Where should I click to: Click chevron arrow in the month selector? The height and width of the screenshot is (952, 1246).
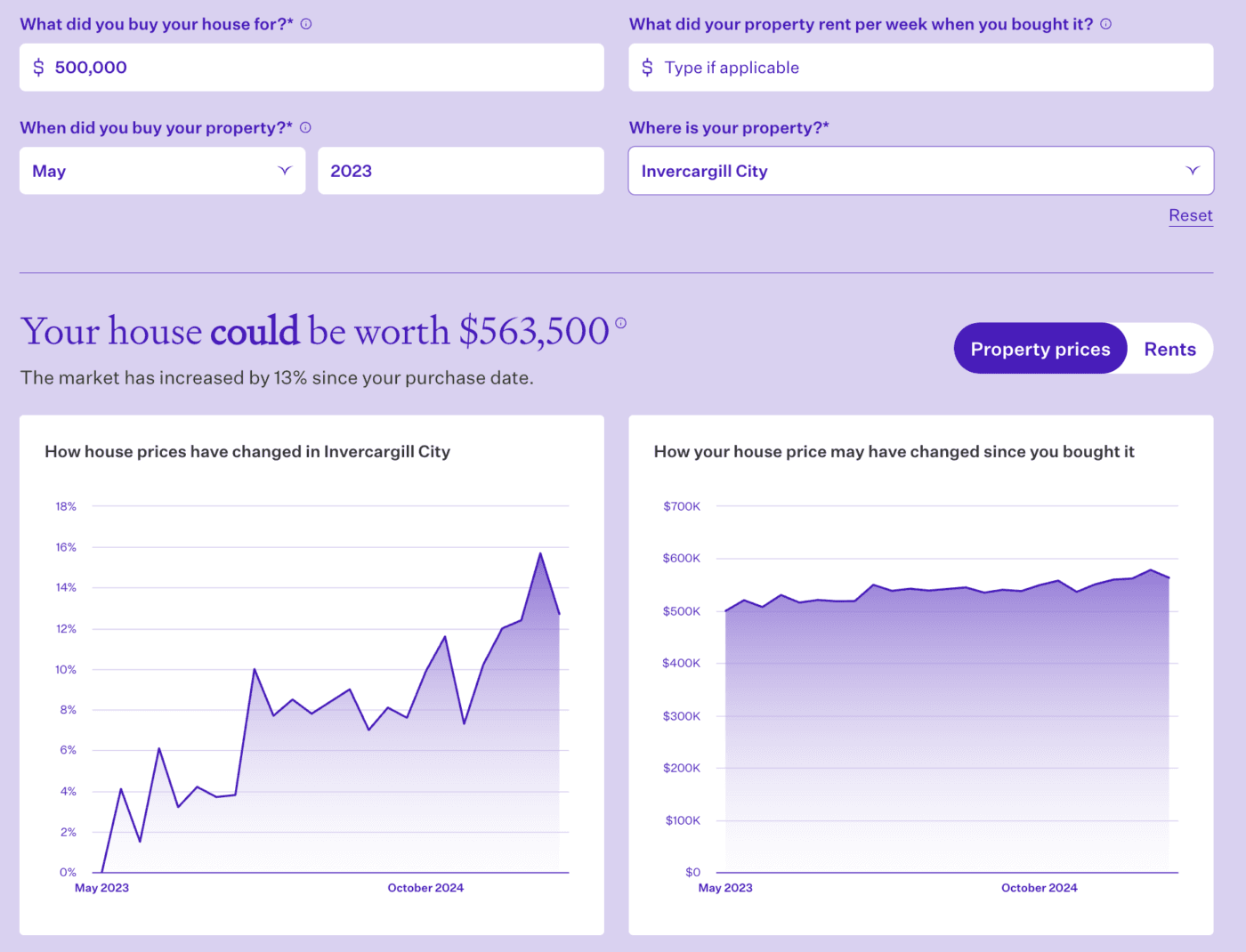[285, 171]
